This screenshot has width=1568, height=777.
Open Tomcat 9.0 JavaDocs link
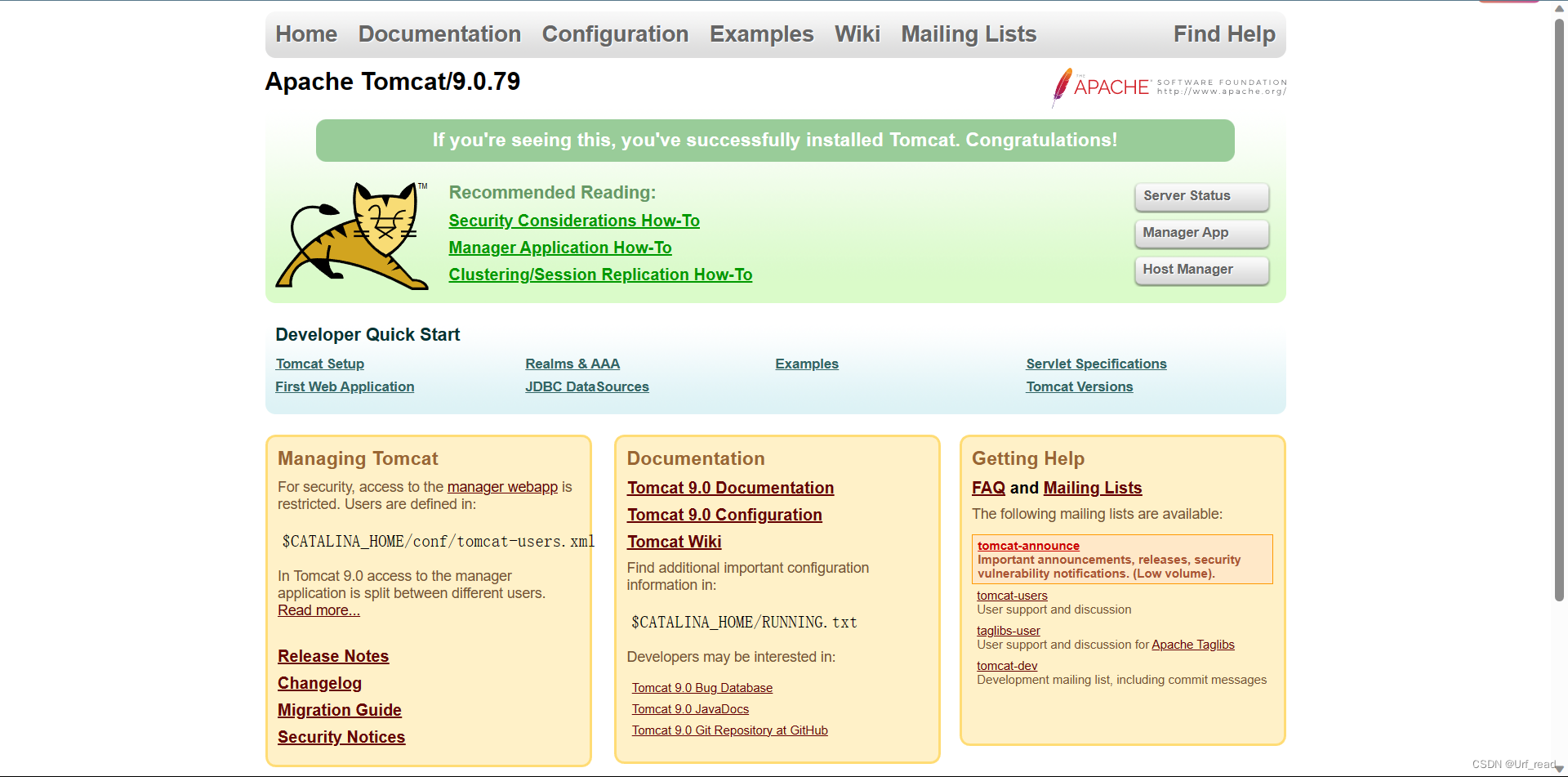(690, 709)
